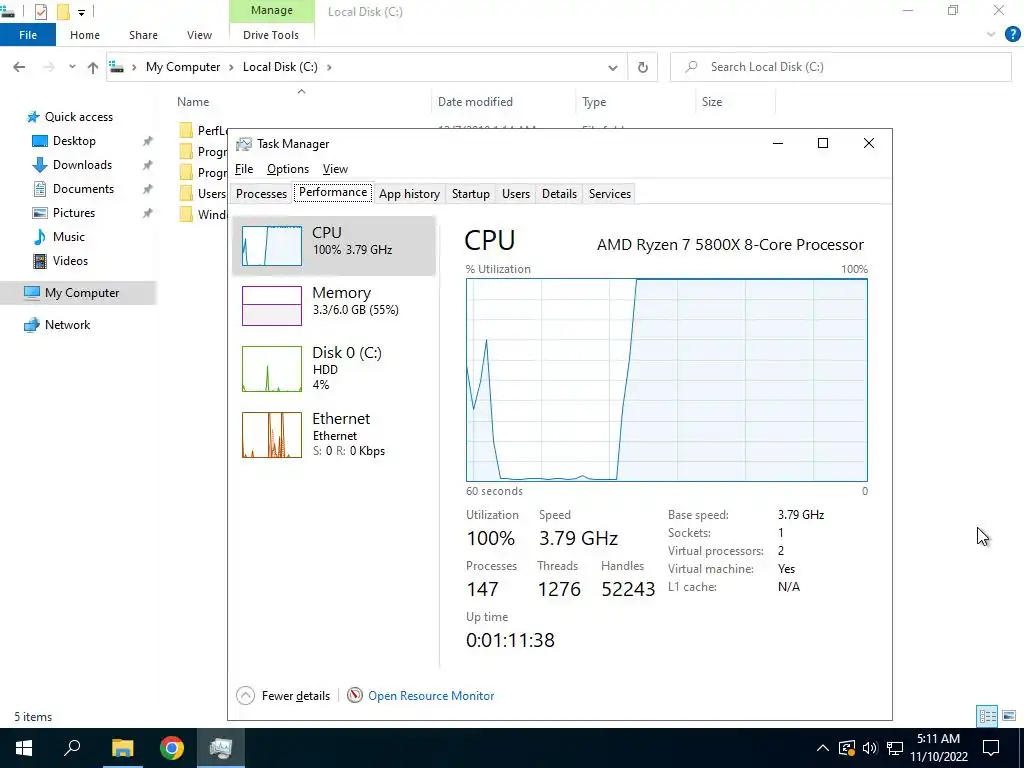Open Pictures in the navigation pane
The image size is (1024, 768).
point(74,213)
